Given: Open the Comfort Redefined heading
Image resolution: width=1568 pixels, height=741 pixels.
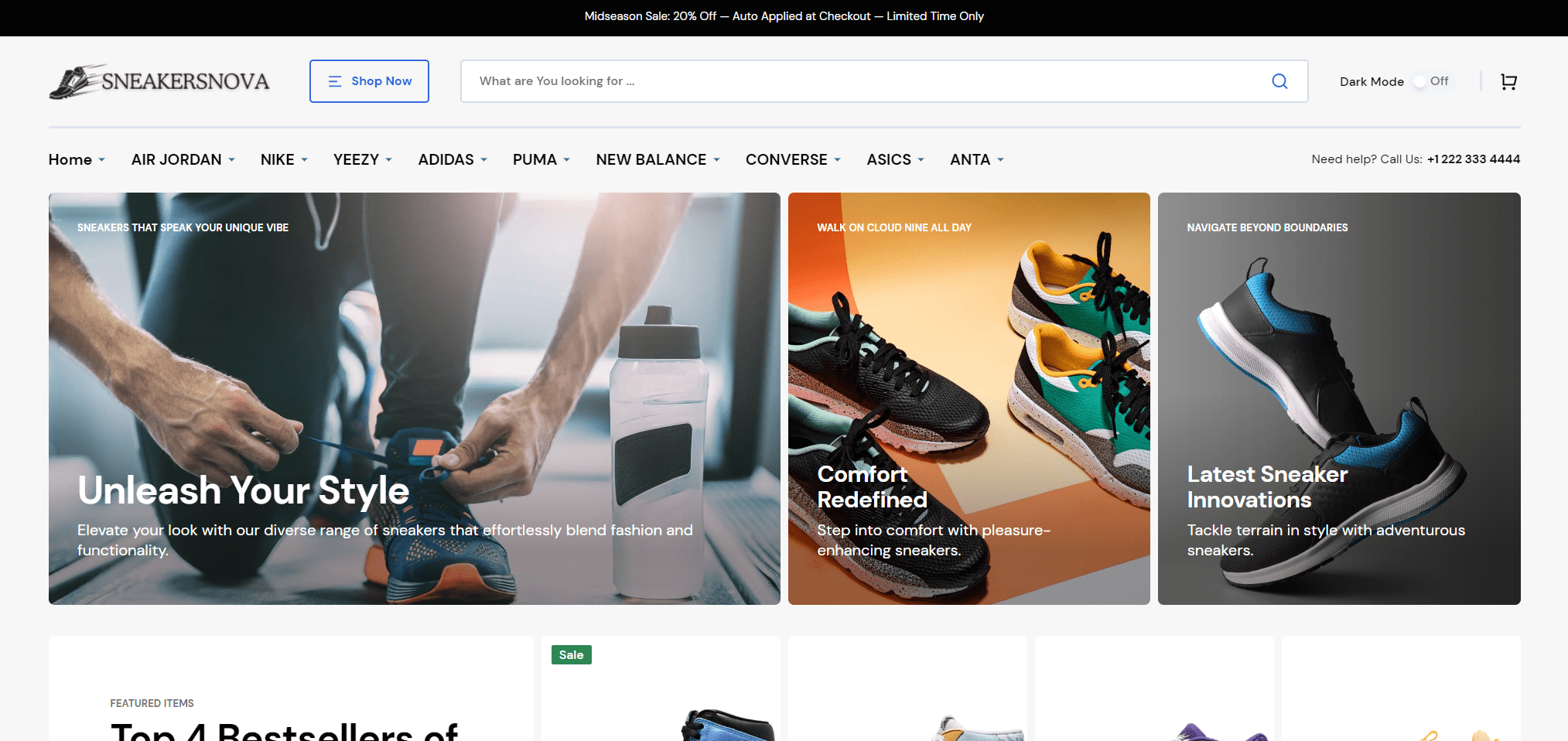Looking at the screenshot, I should coord(872,487).
